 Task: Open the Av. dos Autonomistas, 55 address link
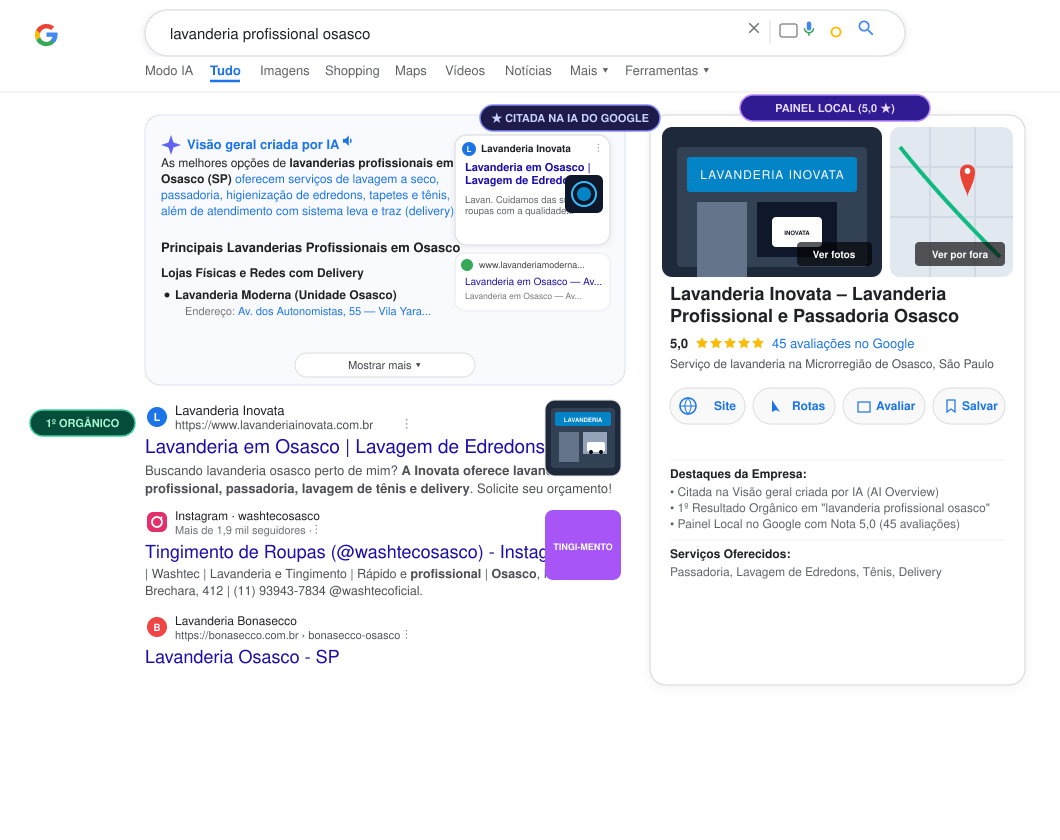click(334, 312)
